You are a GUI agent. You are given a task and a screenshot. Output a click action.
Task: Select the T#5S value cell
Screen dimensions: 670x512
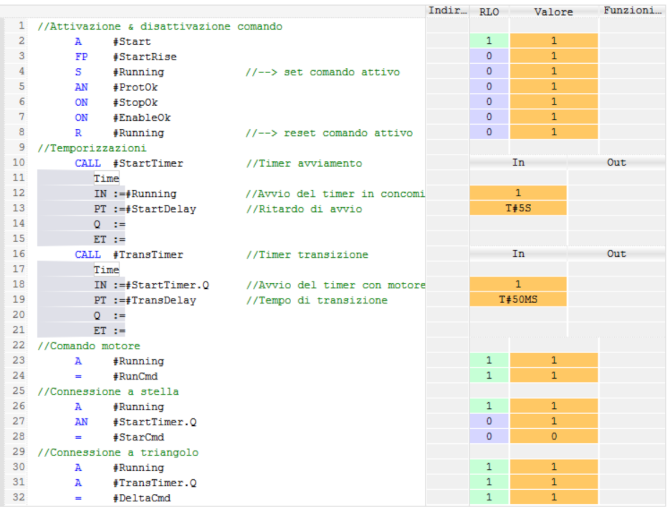click(518, 208)
